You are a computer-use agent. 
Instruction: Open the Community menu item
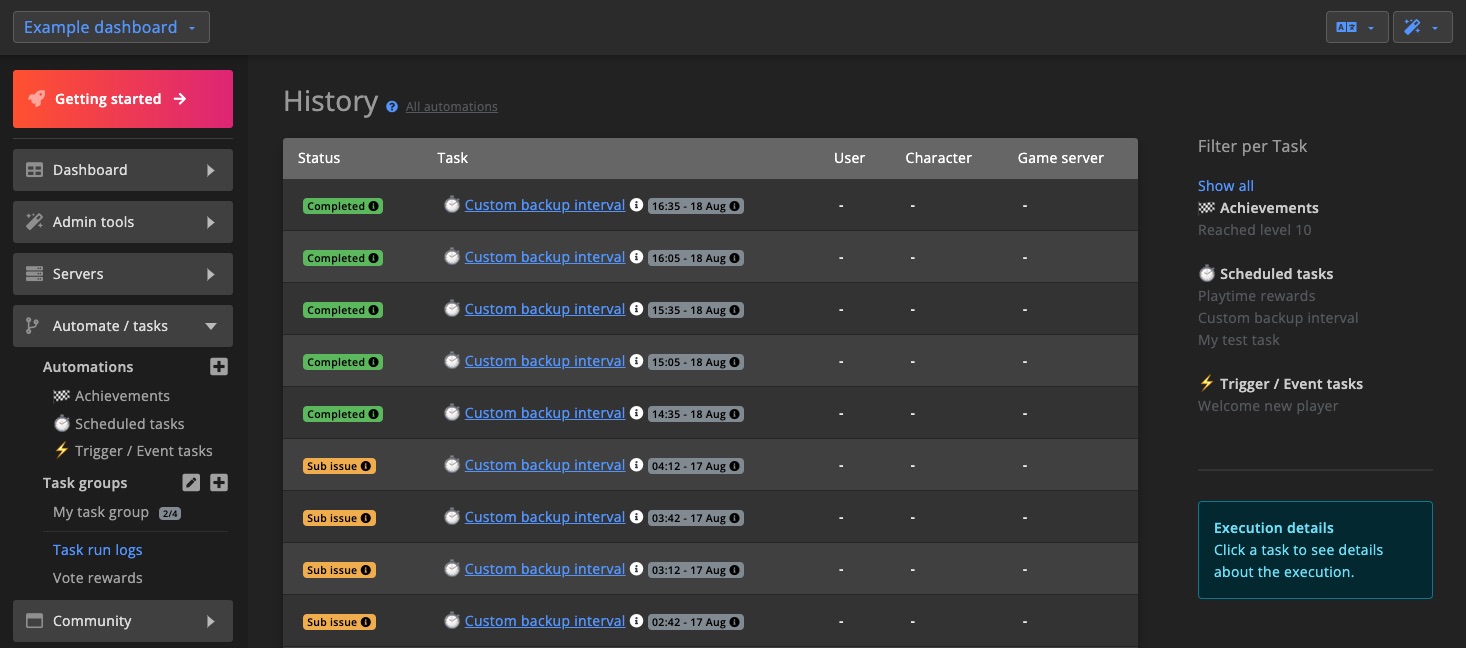click(122, 621)
